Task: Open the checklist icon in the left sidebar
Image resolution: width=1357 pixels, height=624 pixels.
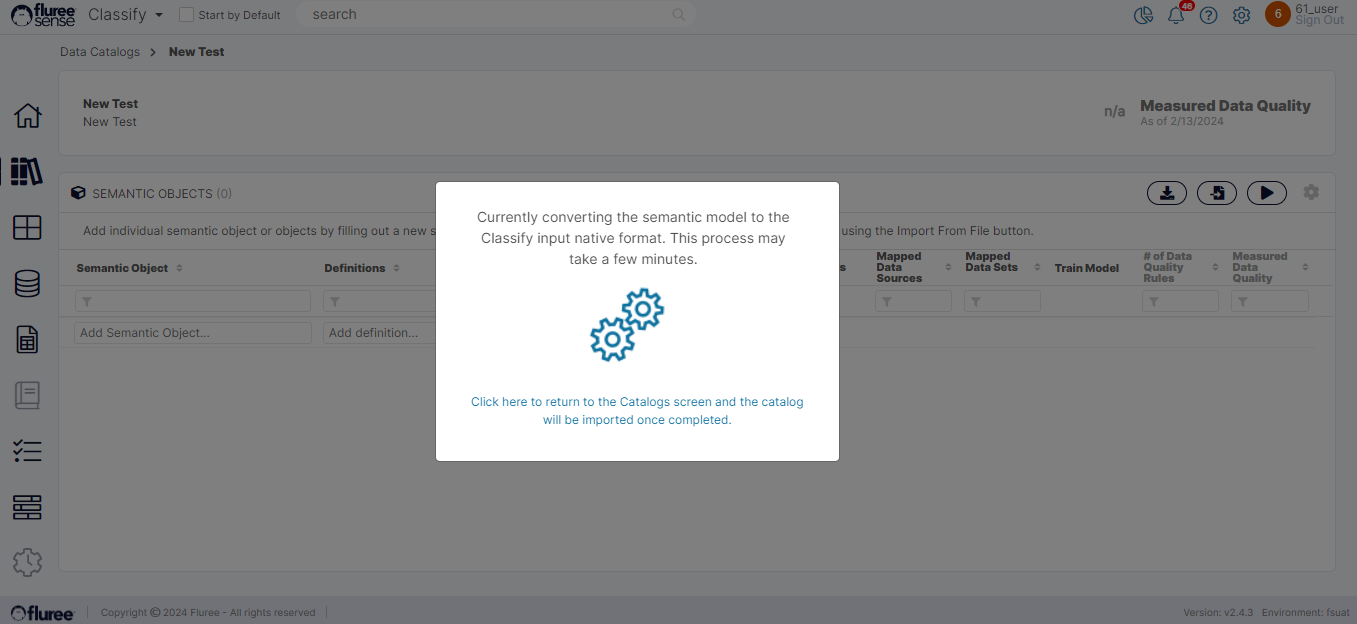Action: [27, 451]
